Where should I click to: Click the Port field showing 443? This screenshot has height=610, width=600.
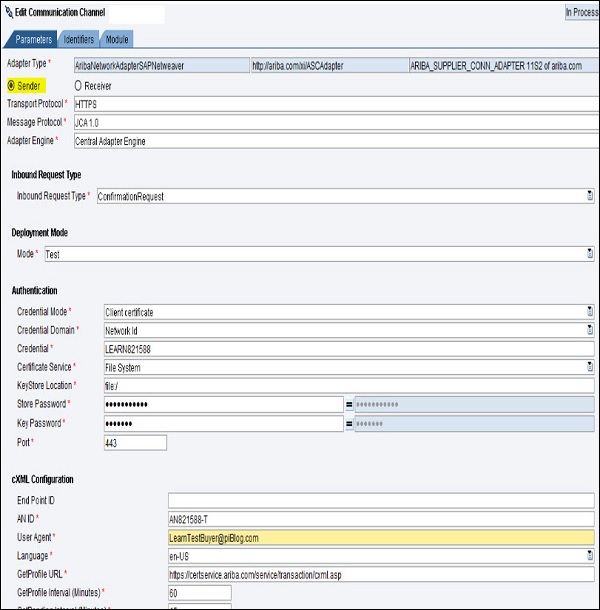[x=133, y=442]
